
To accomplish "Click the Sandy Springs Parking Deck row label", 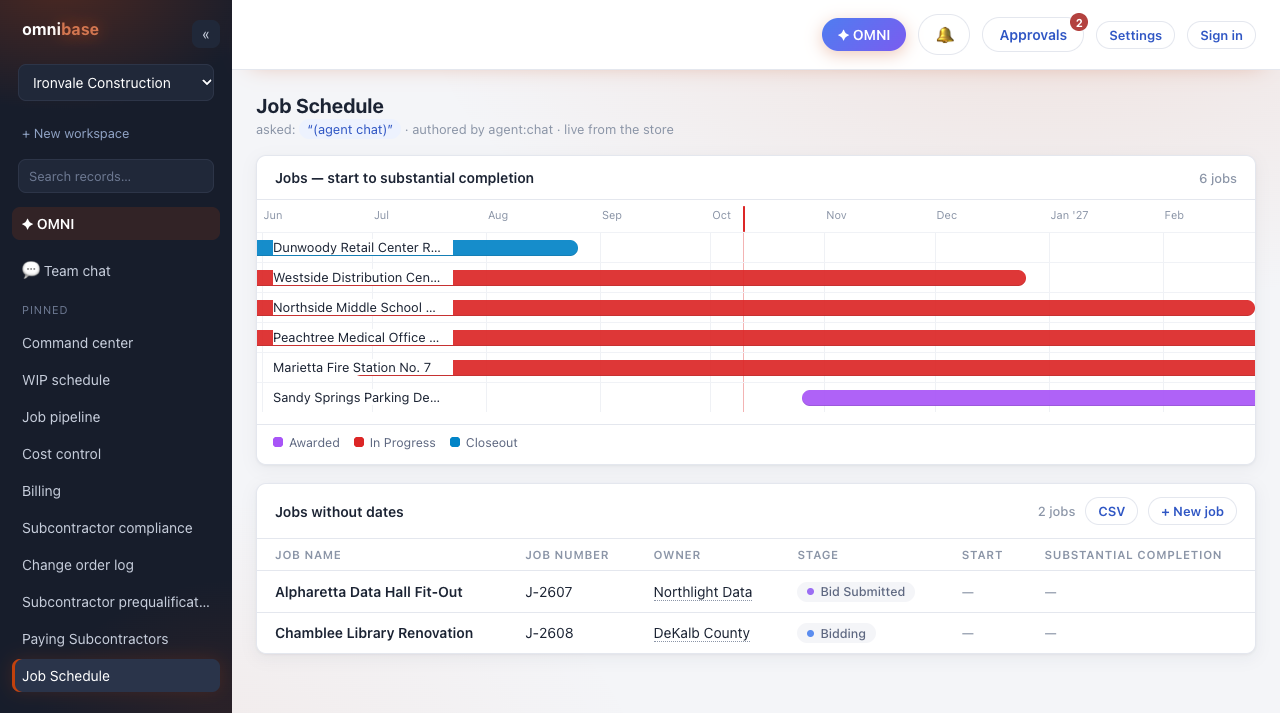I will [357, 398].
